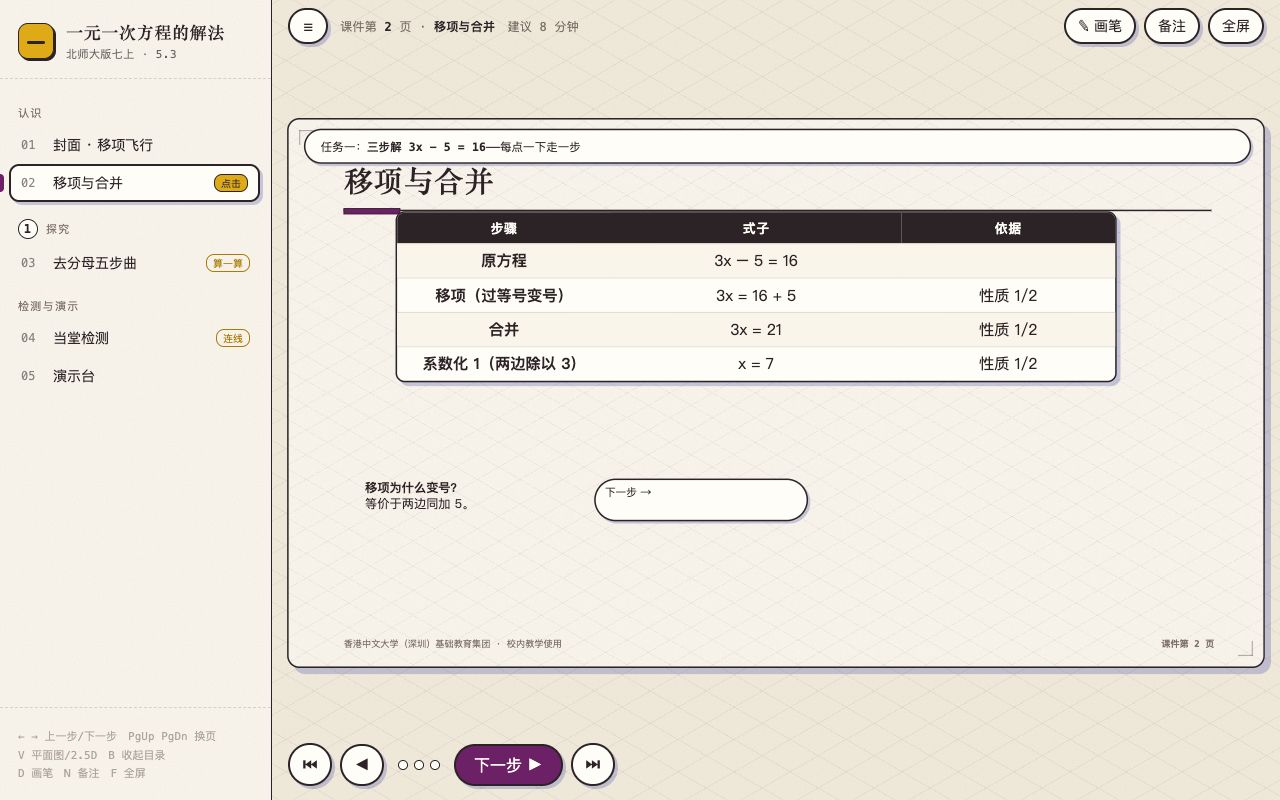Jump to last slide with skip-forward icon
Viewport: 1280px width, 800px height.
click(593, 765)
